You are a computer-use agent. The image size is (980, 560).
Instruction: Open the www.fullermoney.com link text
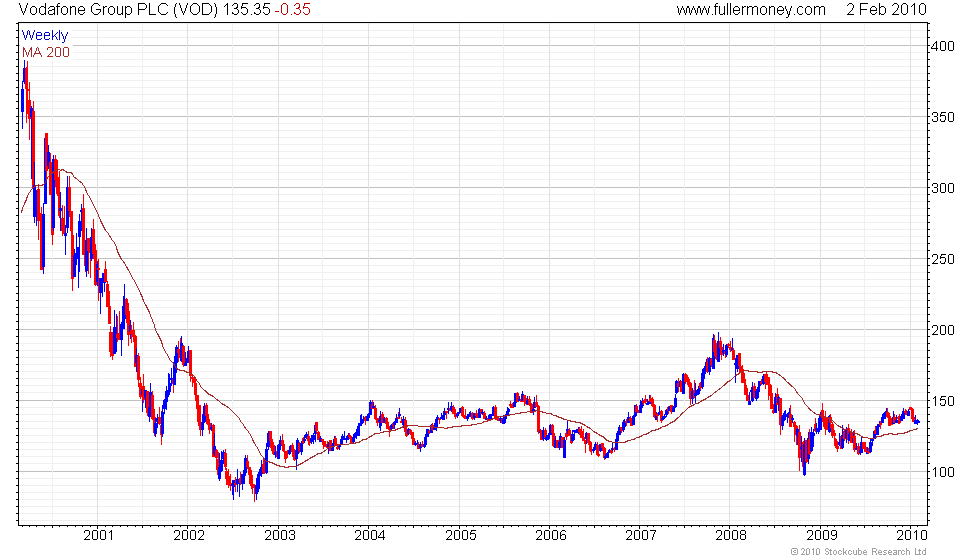(x=751, y=10)
